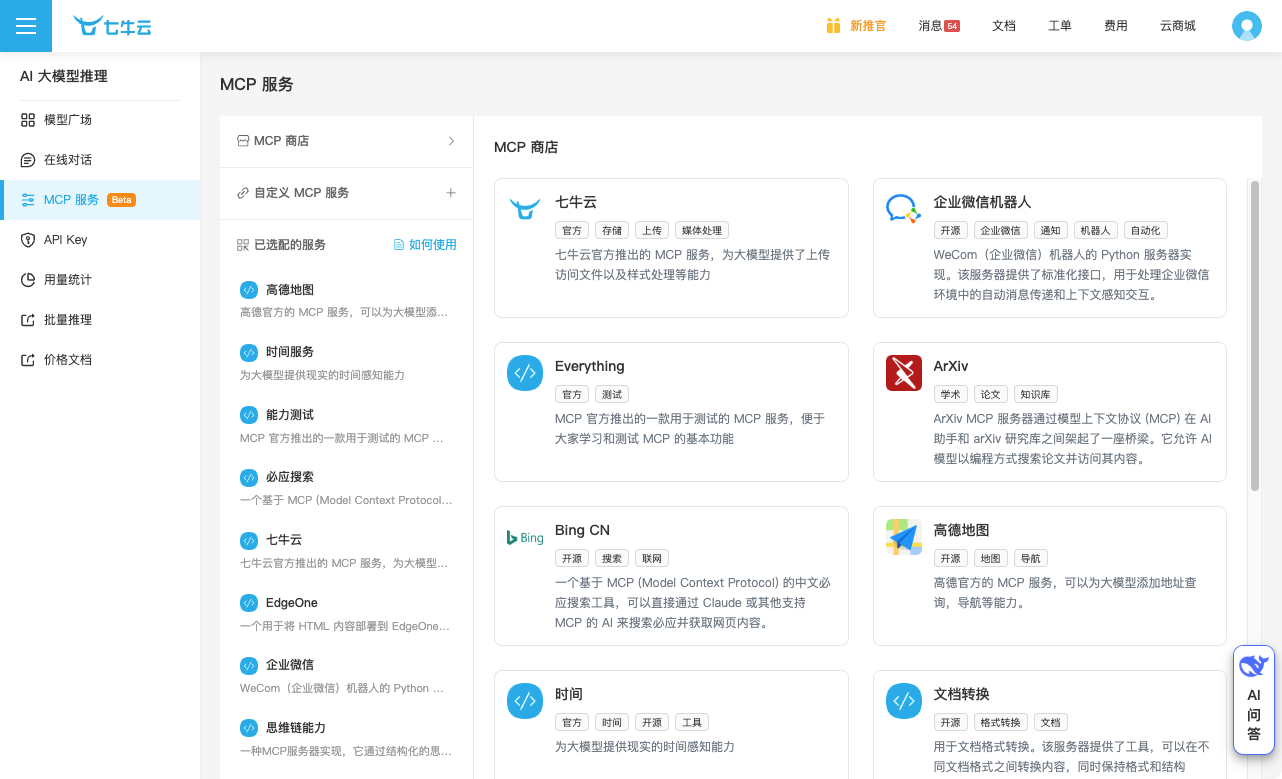Image resolution: width=1282 pixels, height=779 pixels.
Task: Click the 新推官 link in header
Action: (x=868, y=26)
